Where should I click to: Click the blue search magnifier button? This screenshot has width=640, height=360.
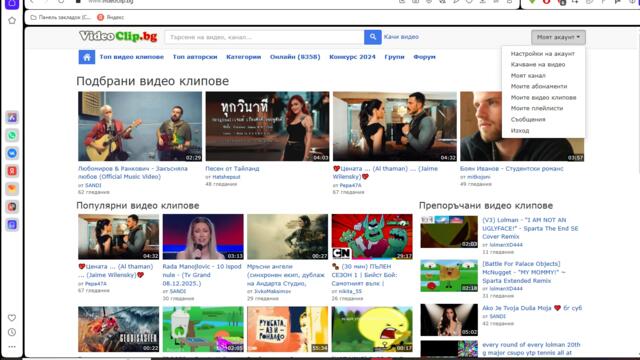(373, 37)
